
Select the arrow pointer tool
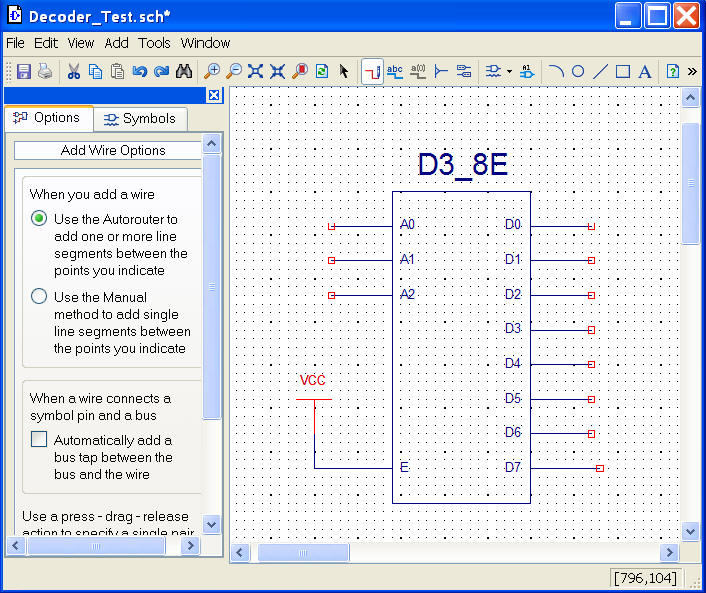[x=344, y=71]
